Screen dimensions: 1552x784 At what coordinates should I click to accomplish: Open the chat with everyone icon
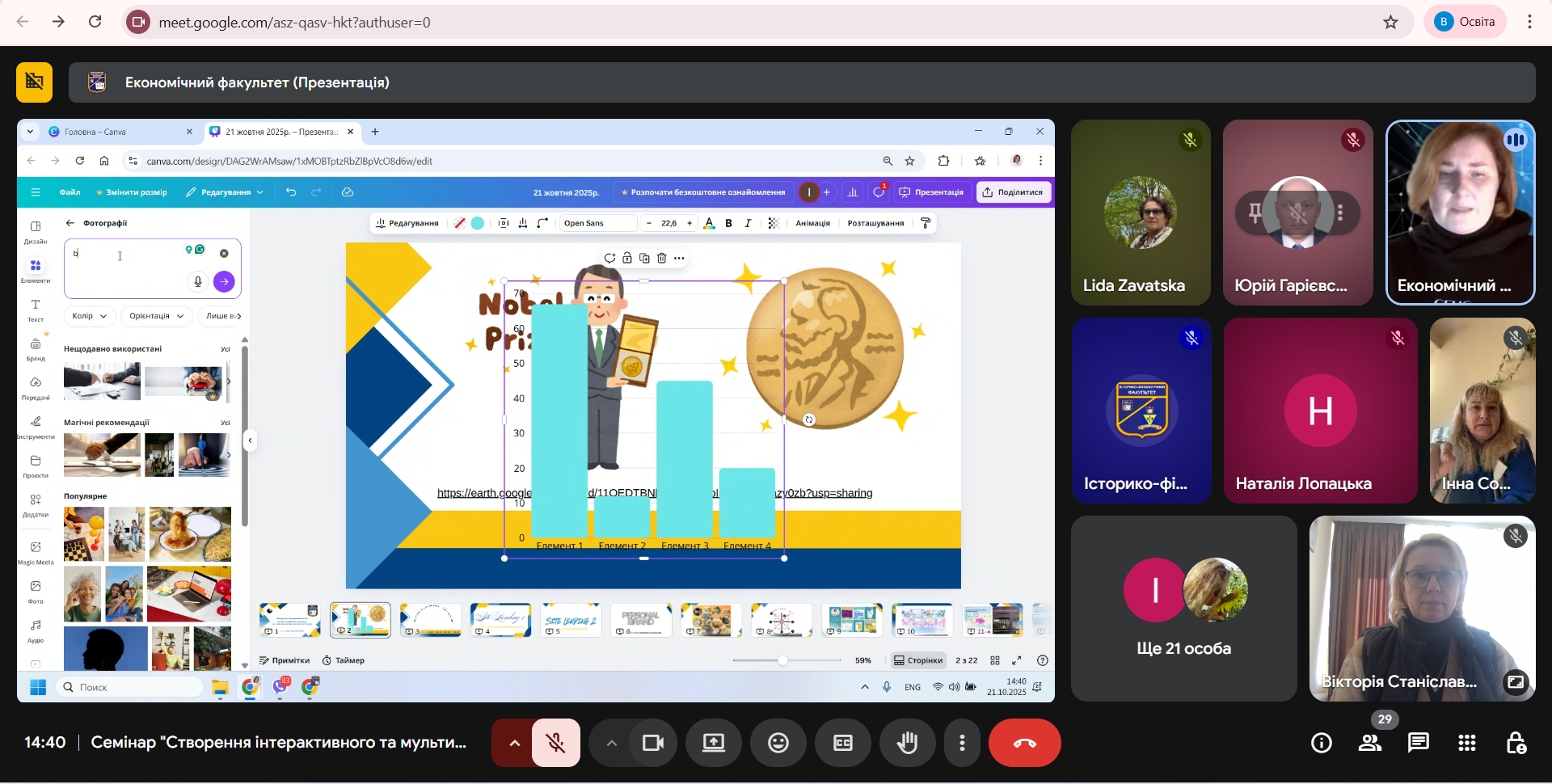[1419, 743]
